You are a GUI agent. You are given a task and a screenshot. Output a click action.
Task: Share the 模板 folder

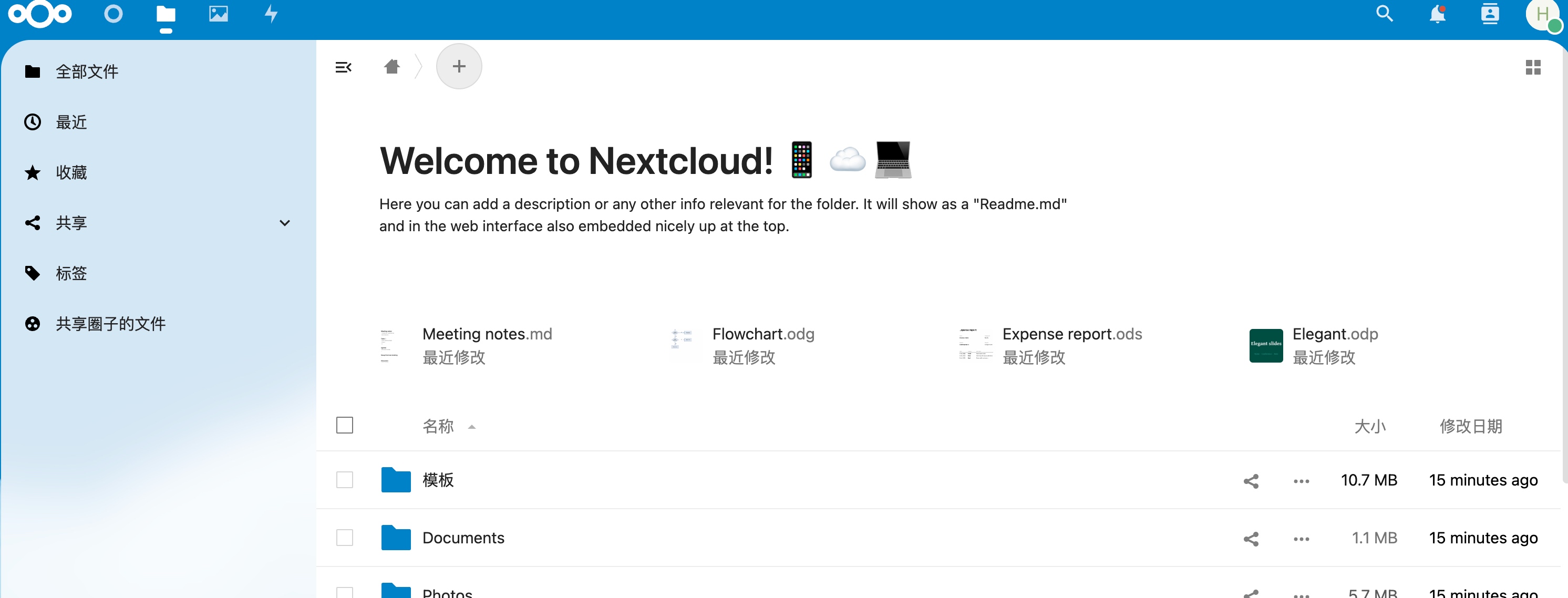(1251, 480)
